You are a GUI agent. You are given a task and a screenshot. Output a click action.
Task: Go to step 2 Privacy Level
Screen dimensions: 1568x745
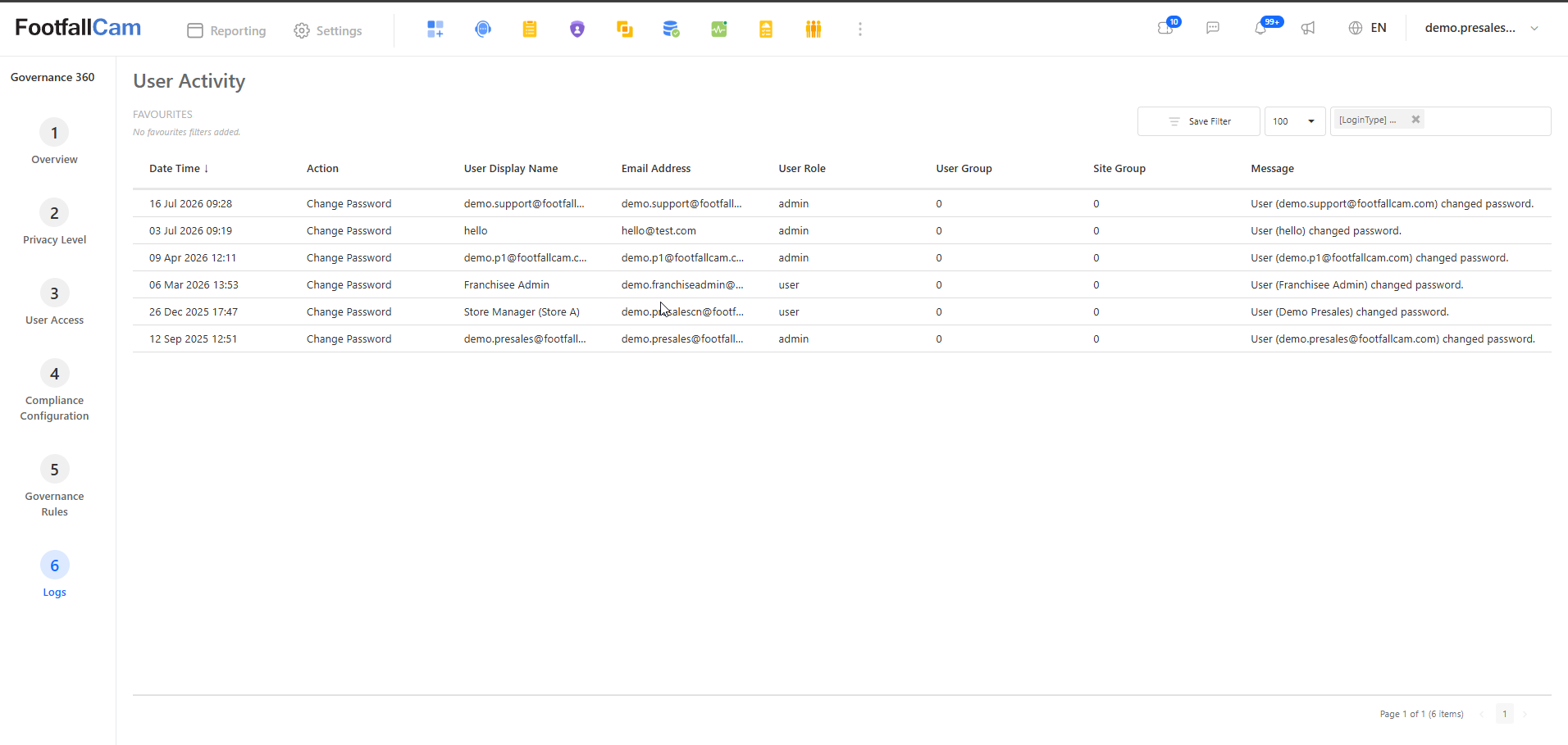click(54, 222)
